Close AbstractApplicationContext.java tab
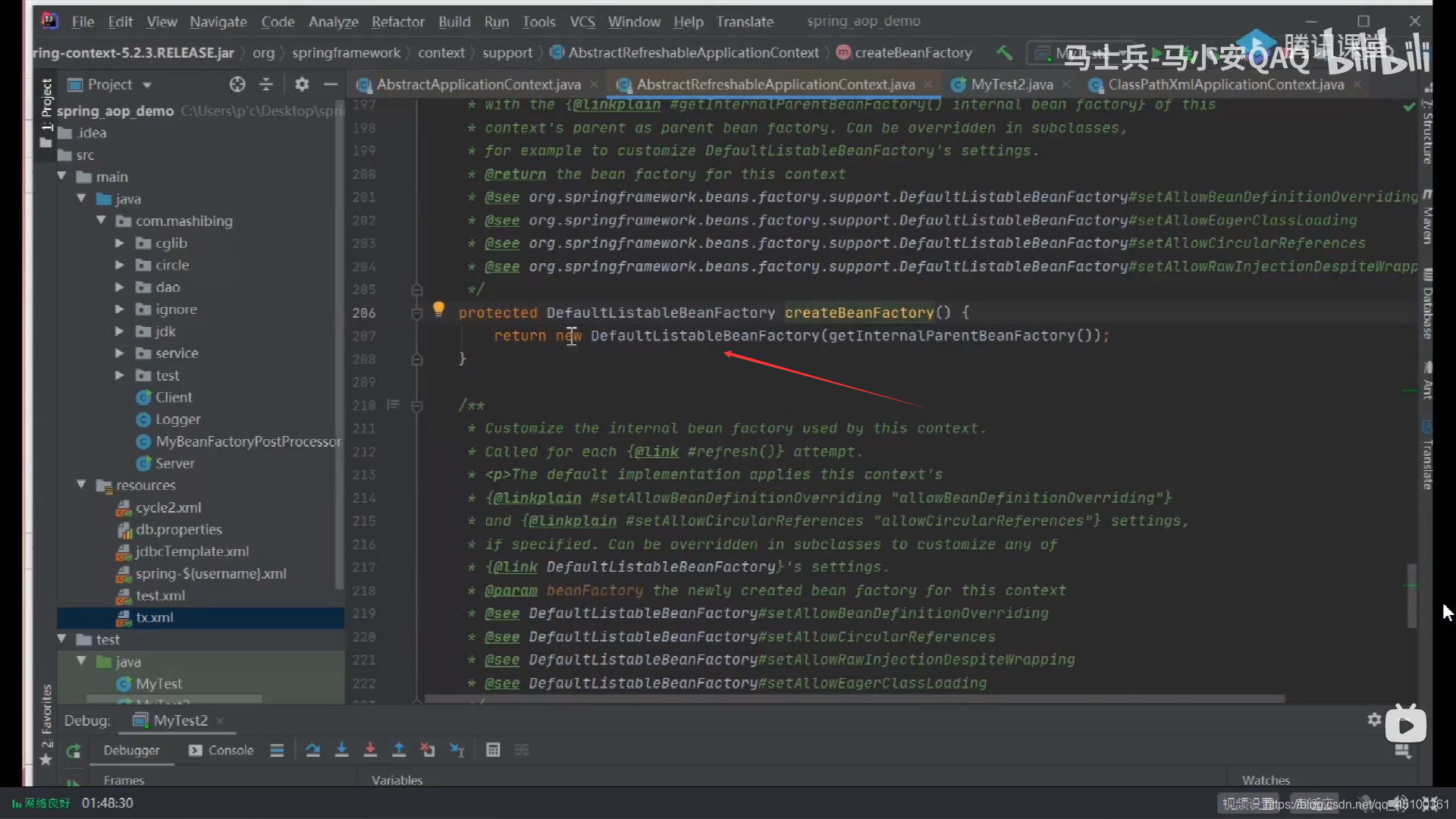This screenshot has width=1456, height=819. point(594,84)
